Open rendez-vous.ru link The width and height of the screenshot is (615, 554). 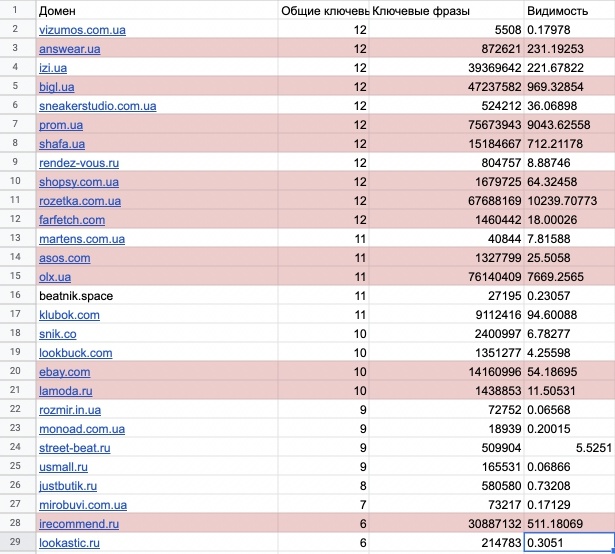click(79, 163)
